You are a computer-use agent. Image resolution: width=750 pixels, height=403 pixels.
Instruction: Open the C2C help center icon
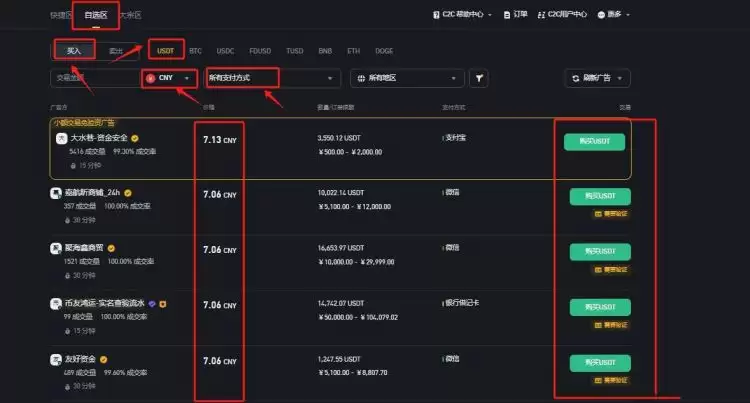436,15
